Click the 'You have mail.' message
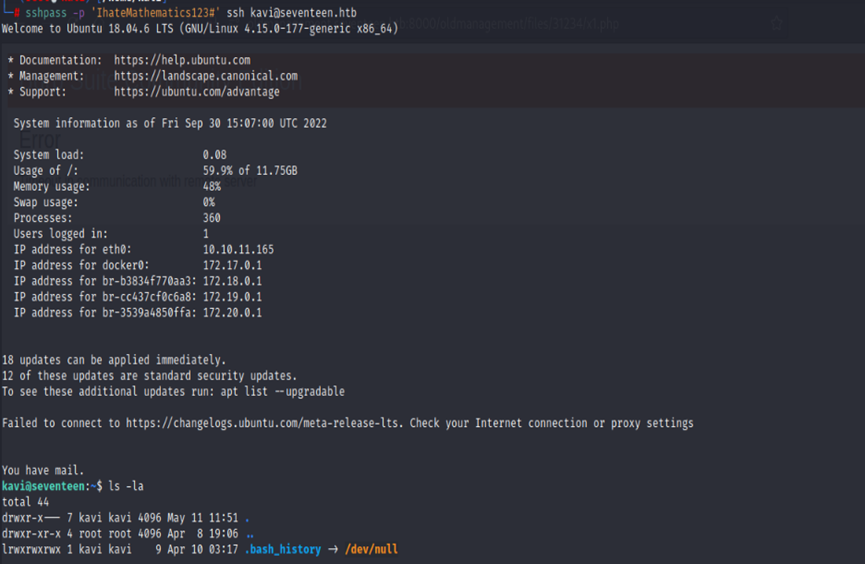Screen dimensions: 865x564 40,470
